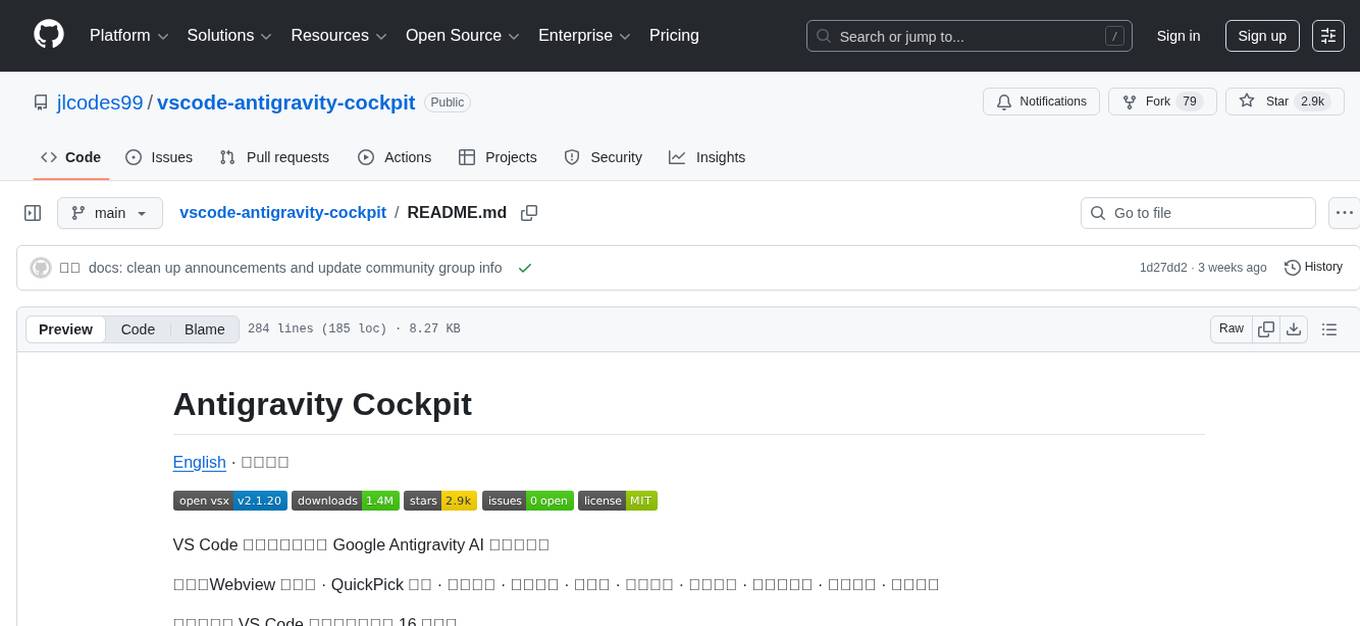Copy the README.md file path icon
This screenshot has width=1360, height=626.
(x=529, y=212)
